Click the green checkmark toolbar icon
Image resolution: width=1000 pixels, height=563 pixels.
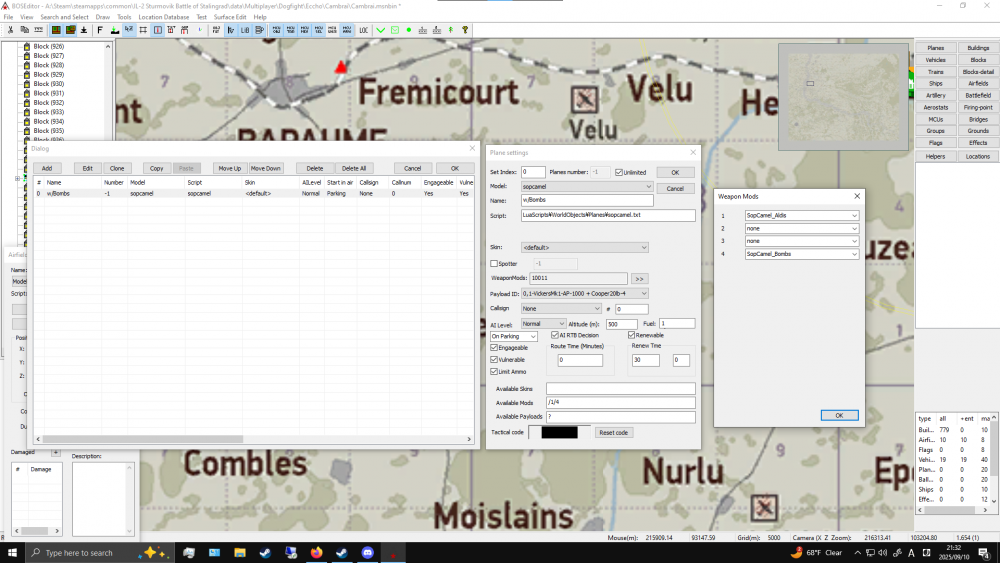coord(381,30)
